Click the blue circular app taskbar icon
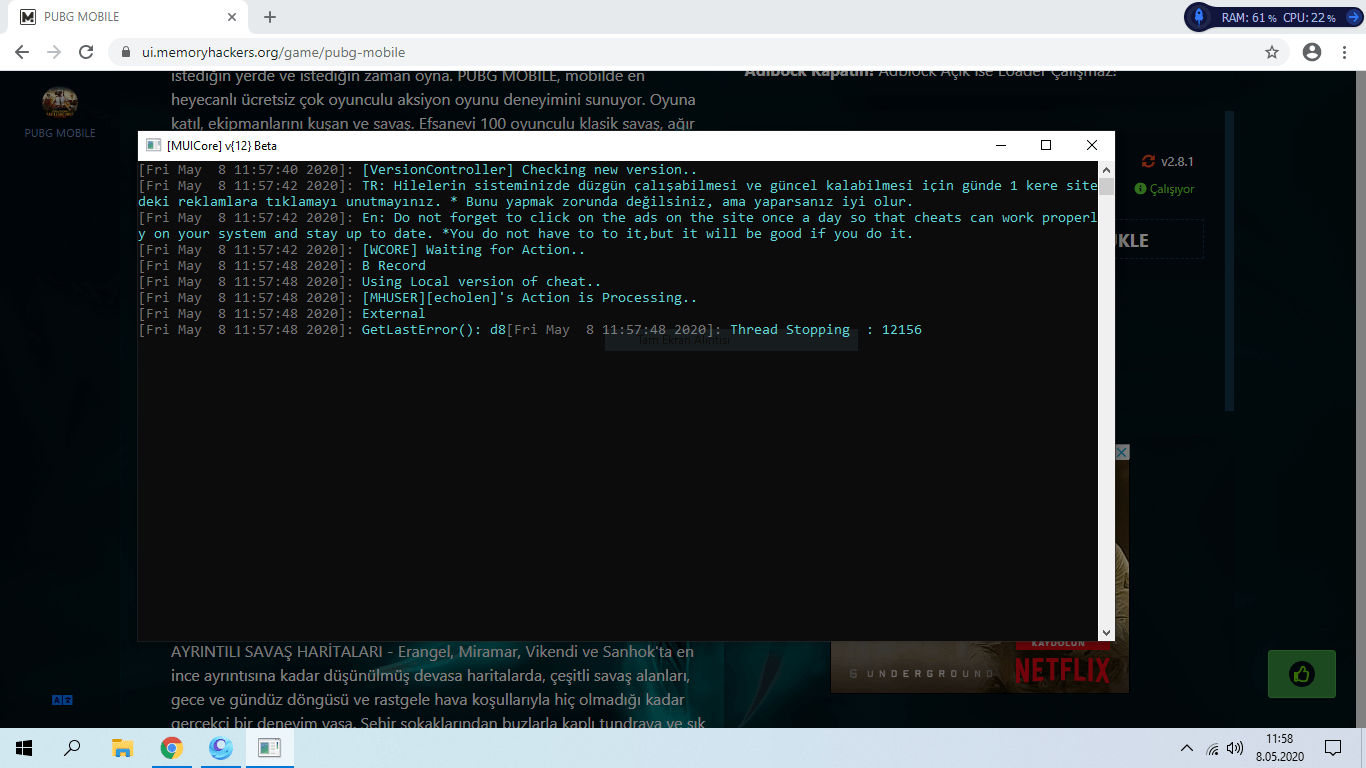The width and height of the screenshot is (1366, 768). click(x=221, y=747)
